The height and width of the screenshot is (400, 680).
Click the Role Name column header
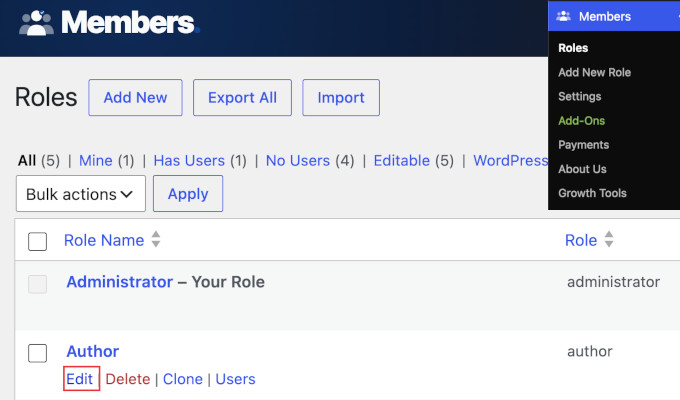click(104, 240)
